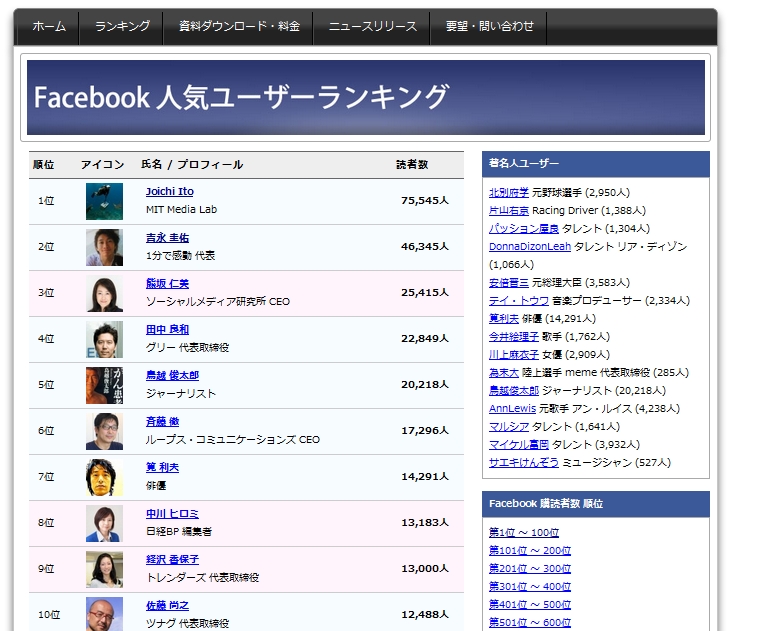Screen dimensions: 761x631
Task: Open the ランキング menu item
Action: click(122, 26)
